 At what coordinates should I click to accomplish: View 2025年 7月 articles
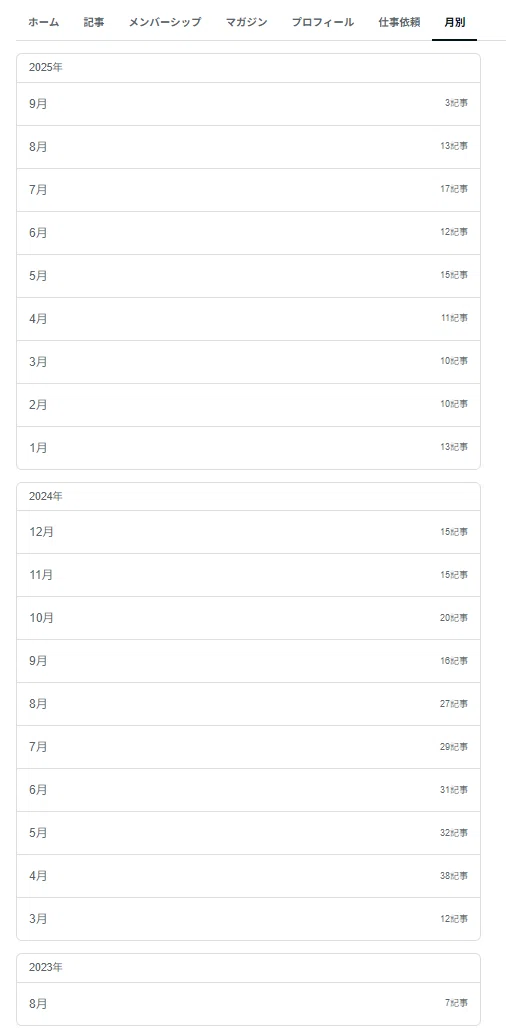(x=248, y=190)
